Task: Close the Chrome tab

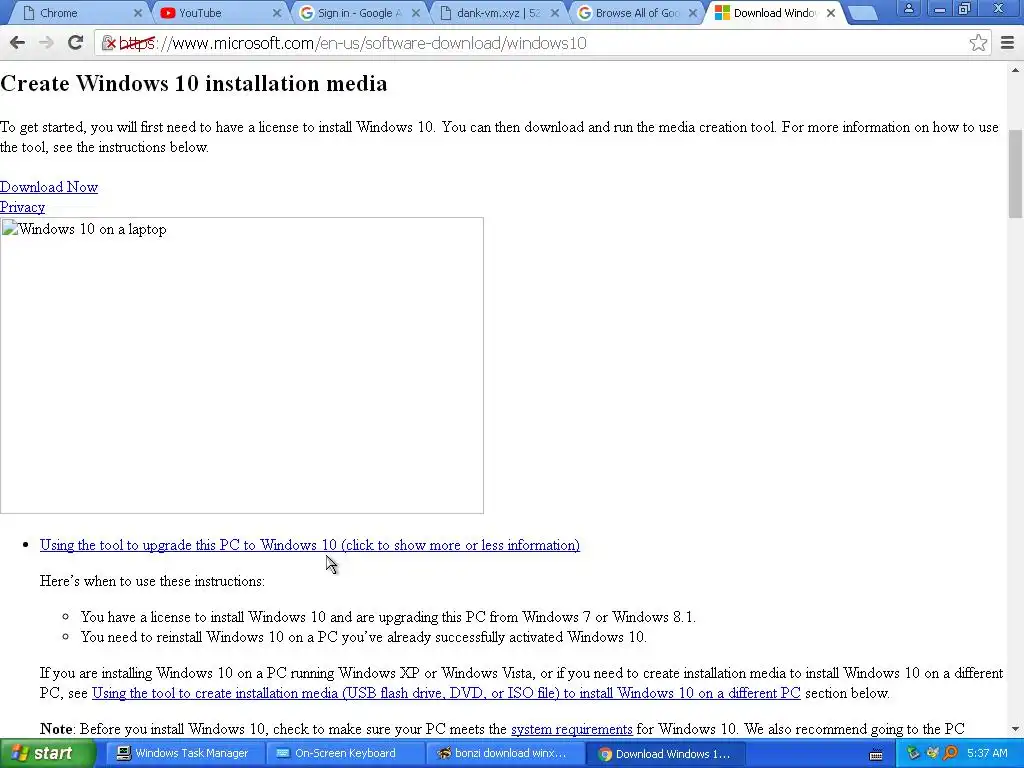Action: 138,13
